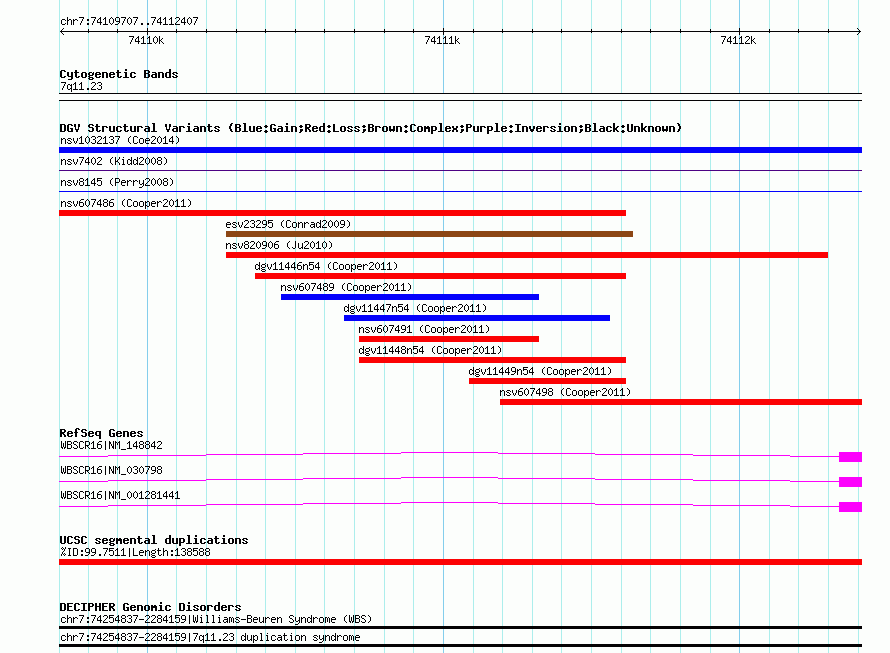Click the 74111k ruler label
The image size is (890, 653).
(442, 40)
